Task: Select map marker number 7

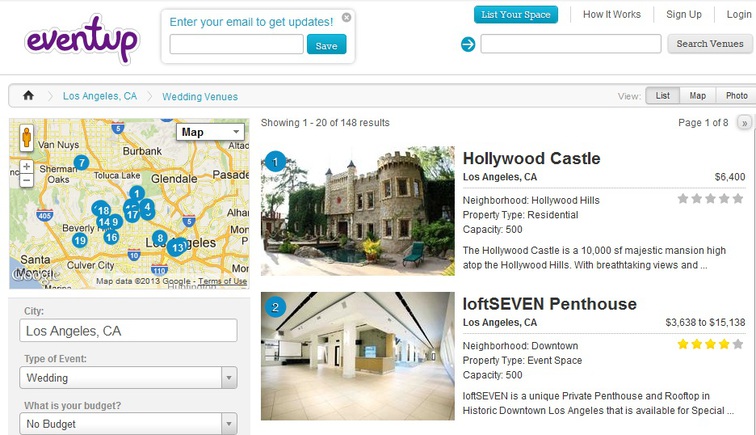Action: point(81,163)
